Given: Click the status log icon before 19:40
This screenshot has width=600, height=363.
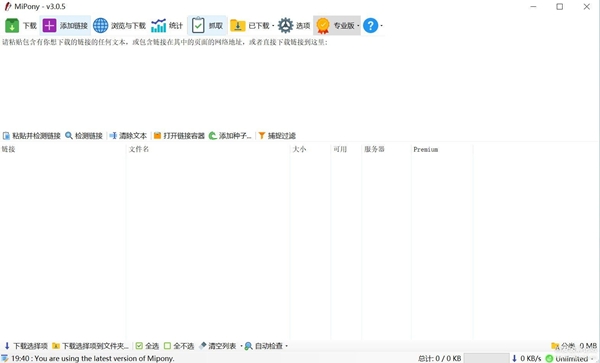Looking at the screenshot, I should click(5, 358).
